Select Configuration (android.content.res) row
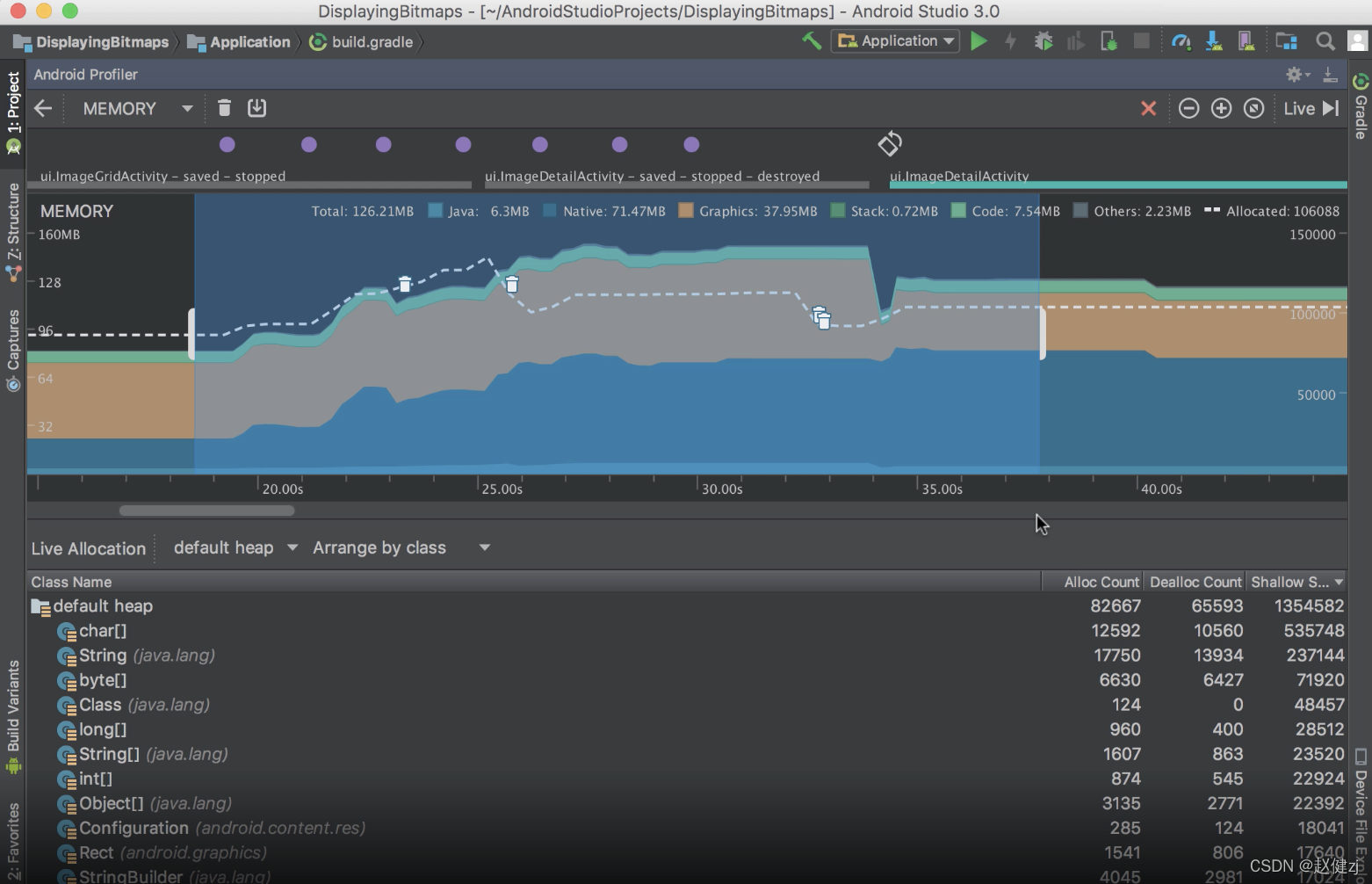Screen dimensions: 1372x884 pos(687,828)
